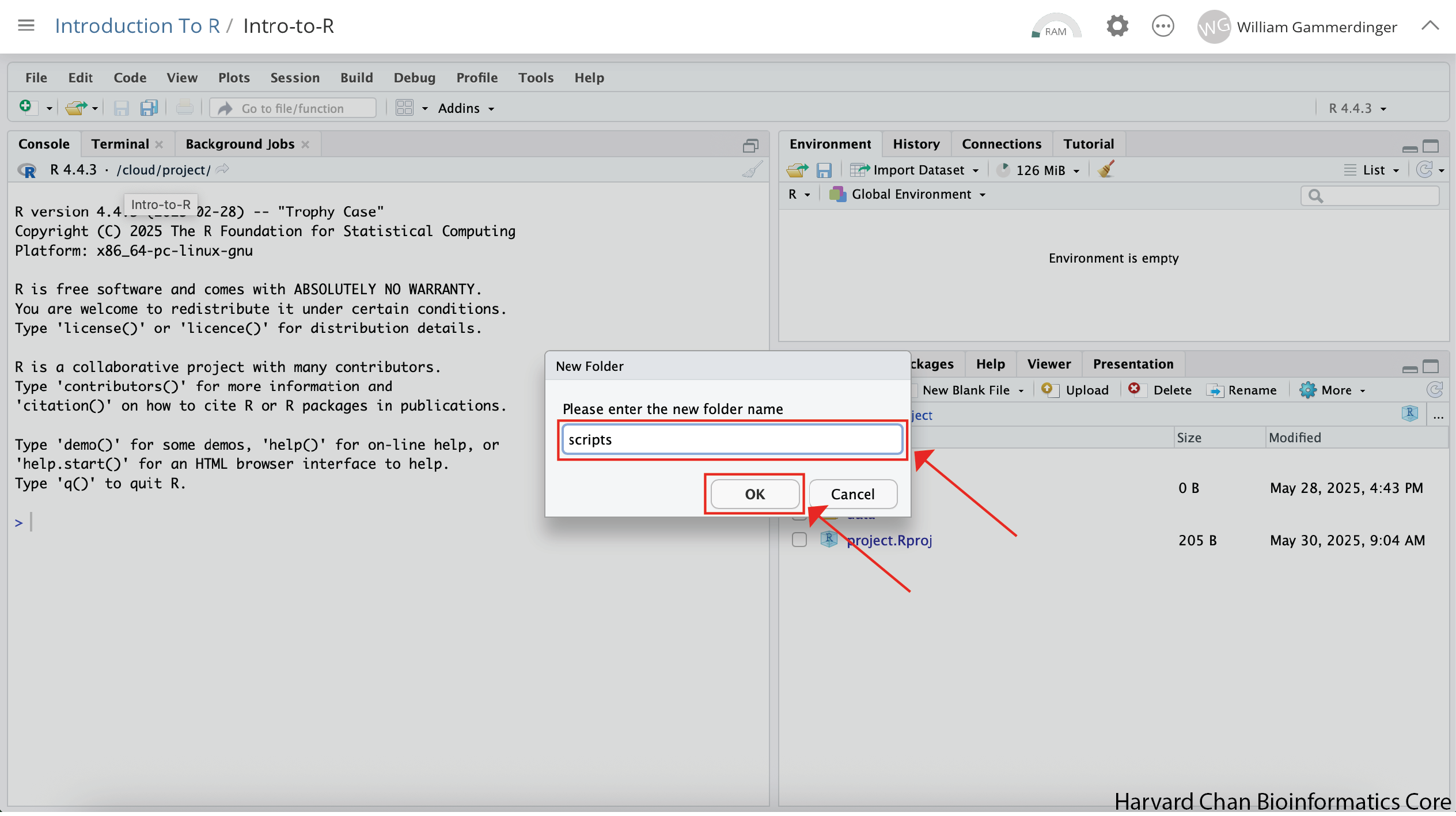Click the RAM usage gauge
1456x816 pixels.
(1056, 27)
